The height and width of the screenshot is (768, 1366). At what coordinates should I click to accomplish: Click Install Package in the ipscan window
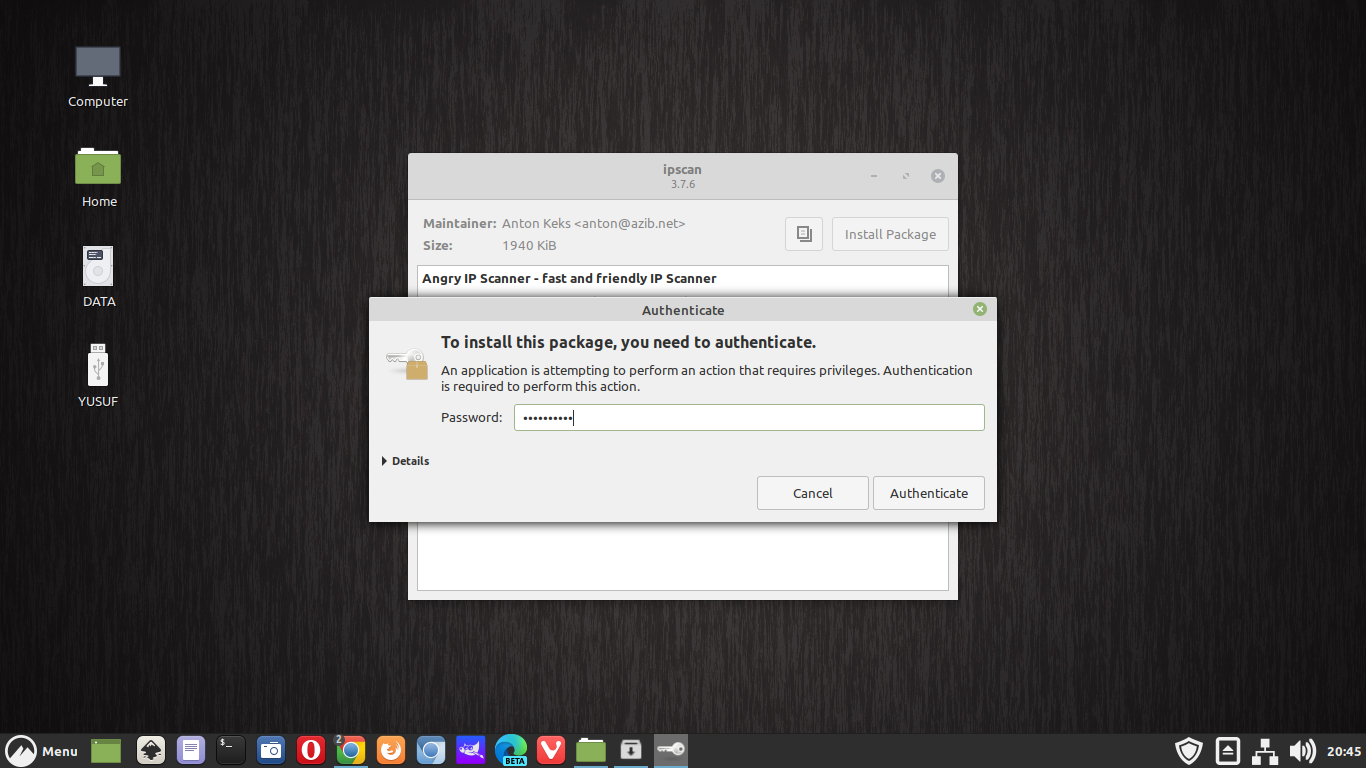coord(890,234)
